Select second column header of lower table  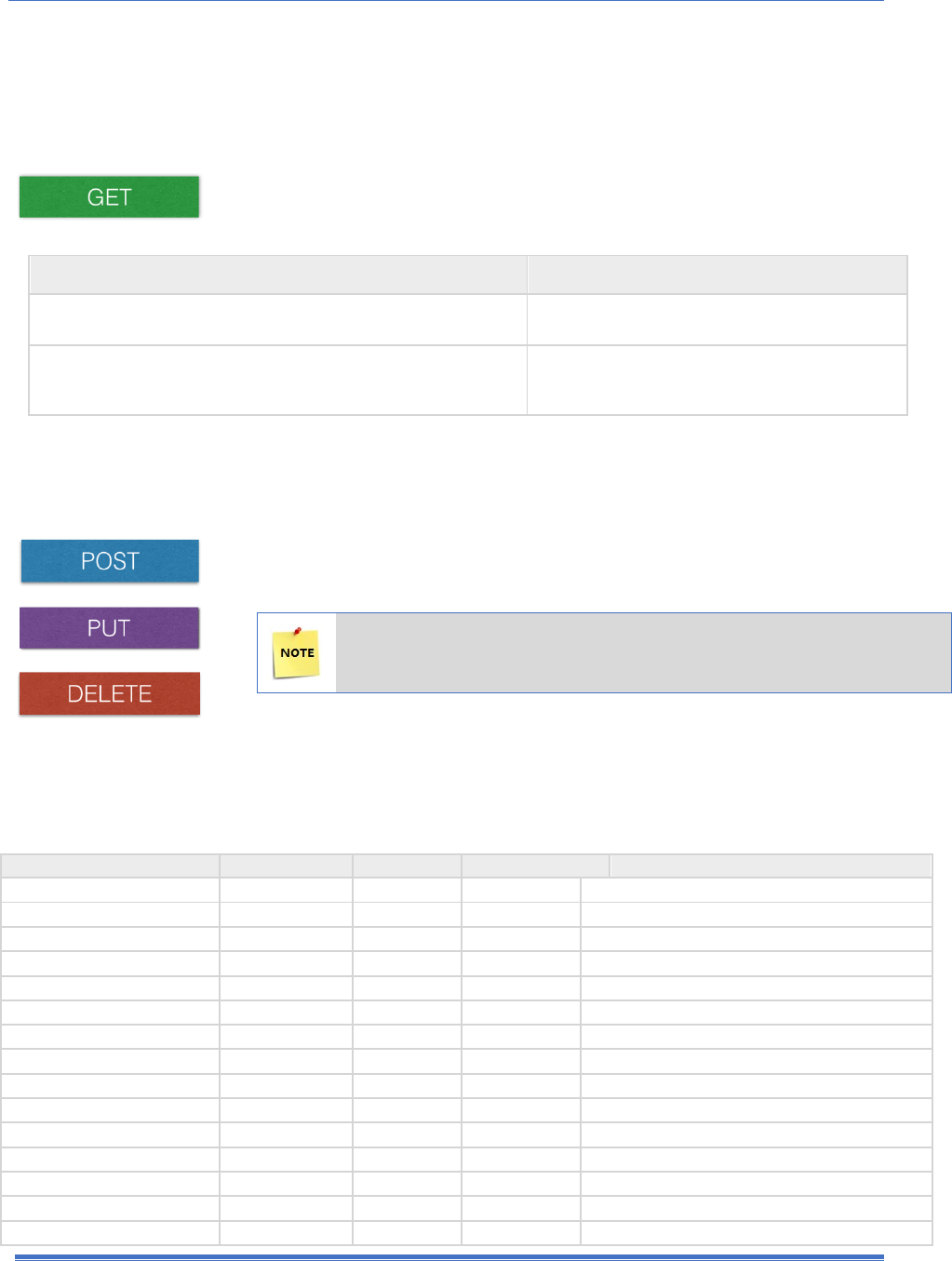(286, 865)
